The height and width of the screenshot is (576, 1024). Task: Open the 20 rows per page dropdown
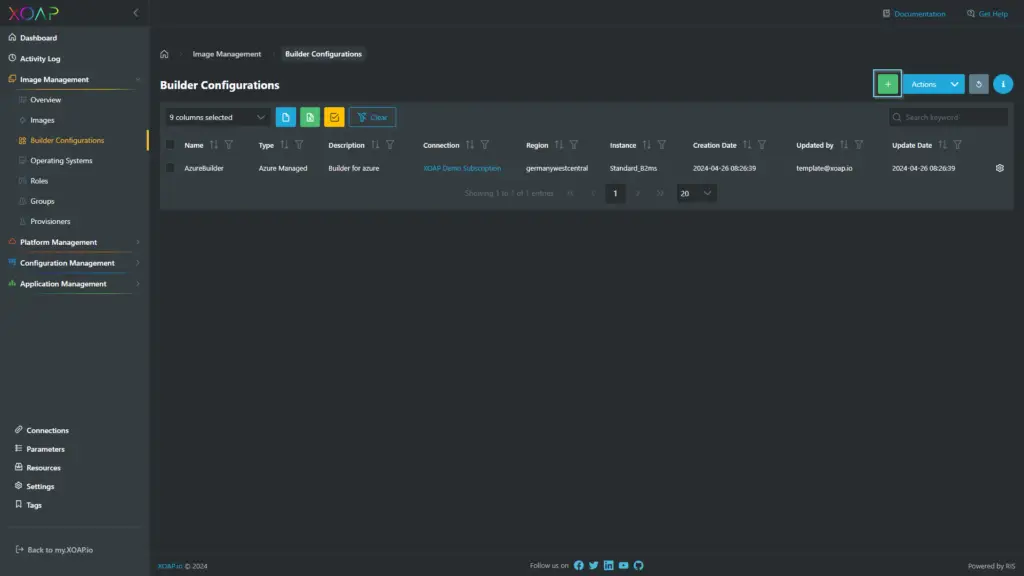tap(696, 193)
